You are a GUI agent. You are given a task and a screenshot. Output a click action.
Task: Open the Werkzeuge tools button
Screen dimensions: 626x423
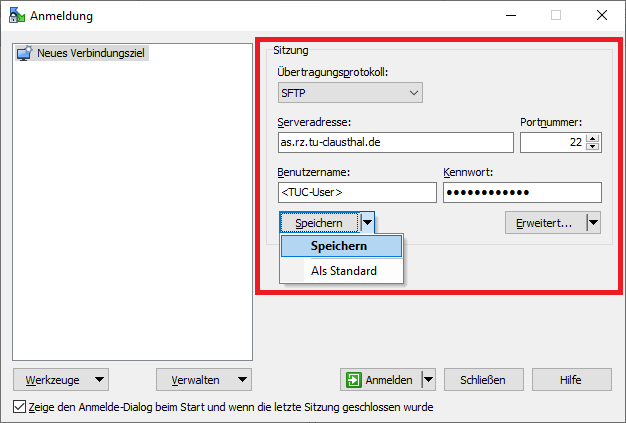point(60,380)
